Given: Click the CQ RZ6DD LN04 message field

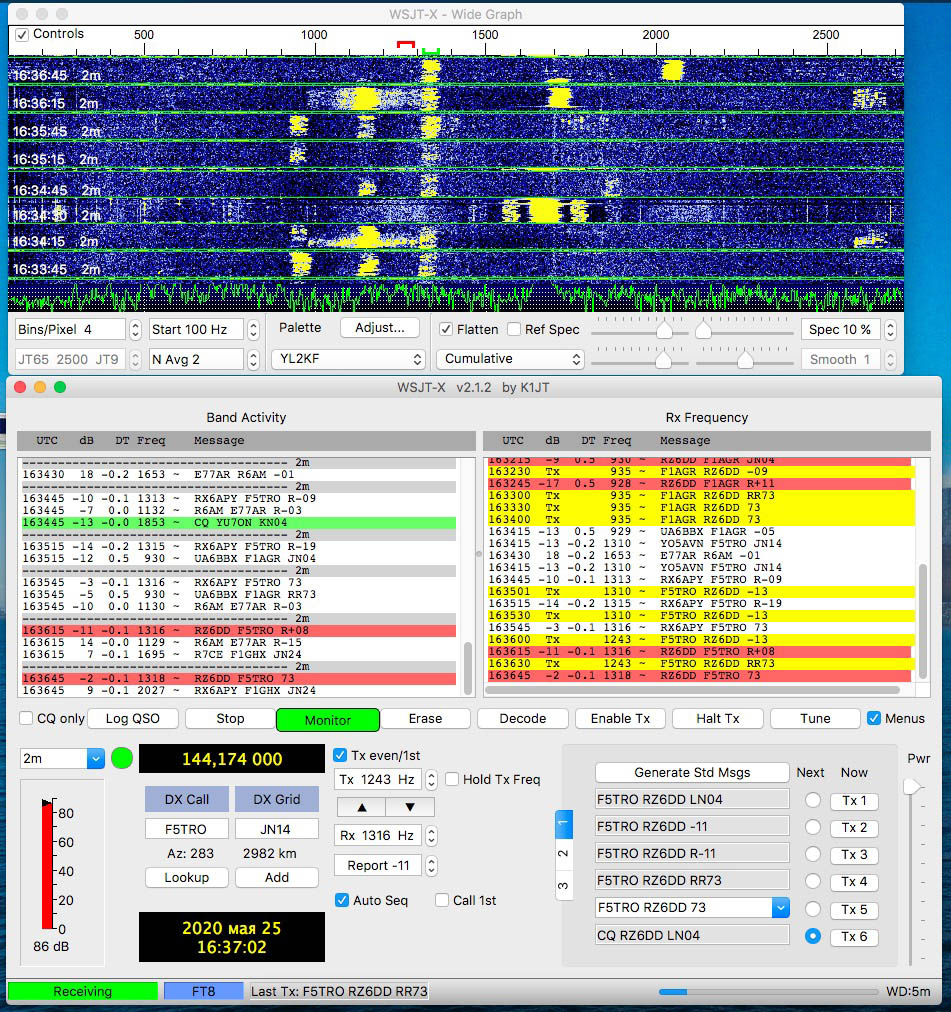Looking at the screenshot, I should [x=692, y=935].
